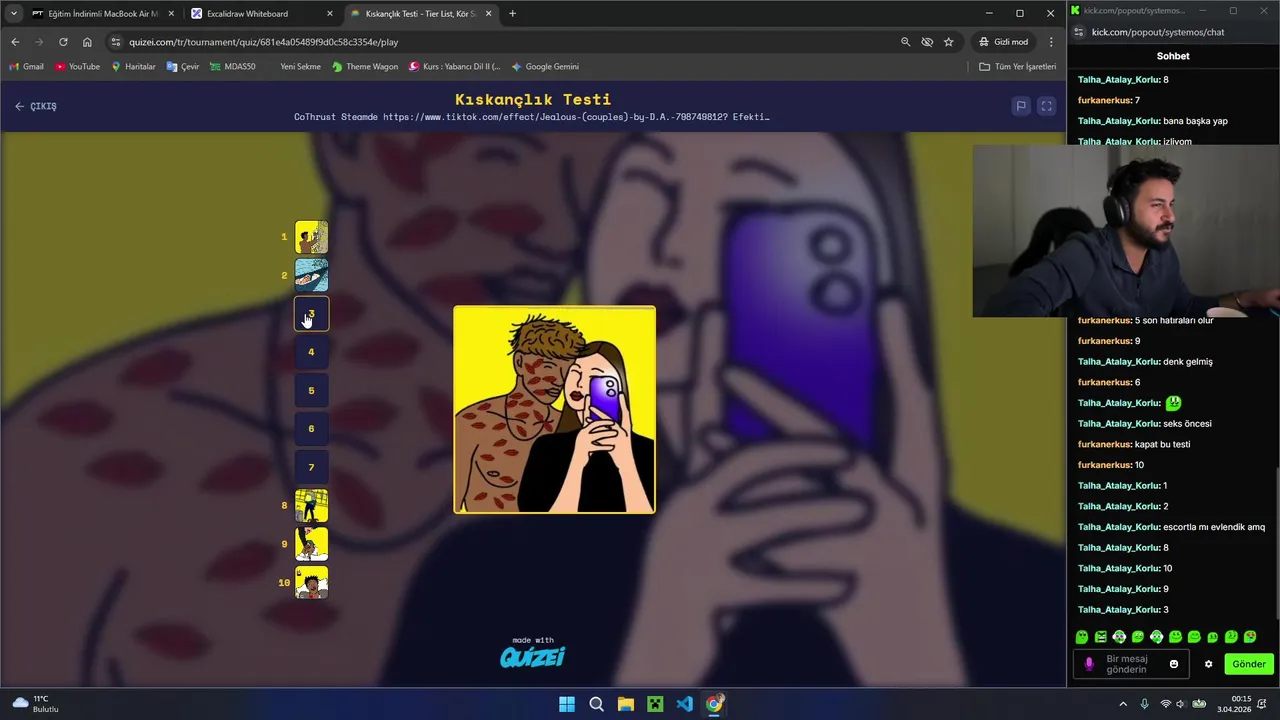Bookmark this page with the star icon
1280x720 pixels.
click(x=948, y=42)
